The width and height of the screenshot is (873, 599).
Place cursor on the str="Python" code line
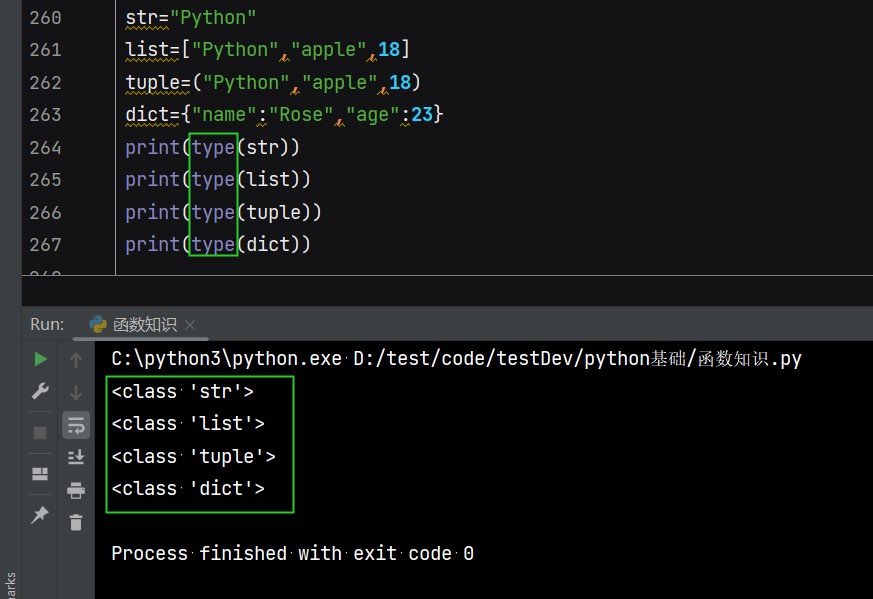pyautogui.click(x=190, y=17)
